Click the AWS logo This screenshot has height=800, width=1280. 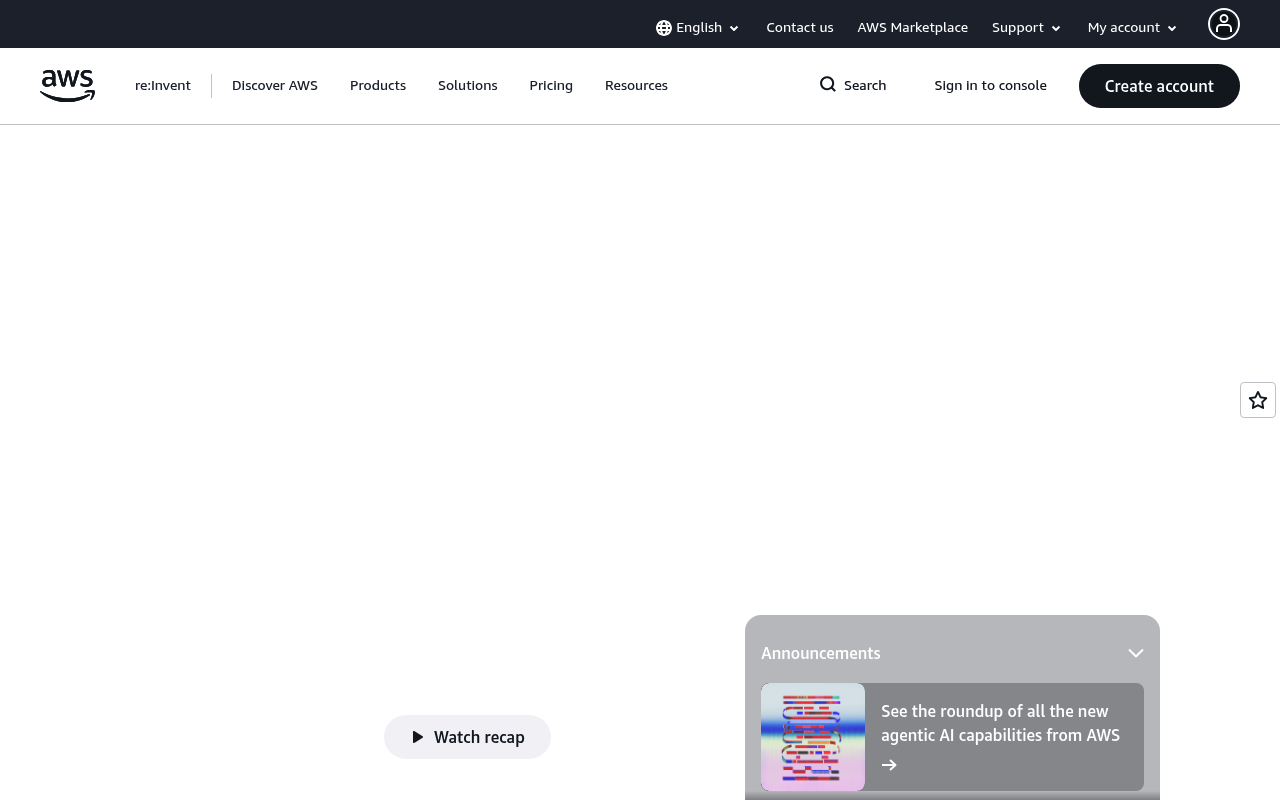(x=67, y=86)
